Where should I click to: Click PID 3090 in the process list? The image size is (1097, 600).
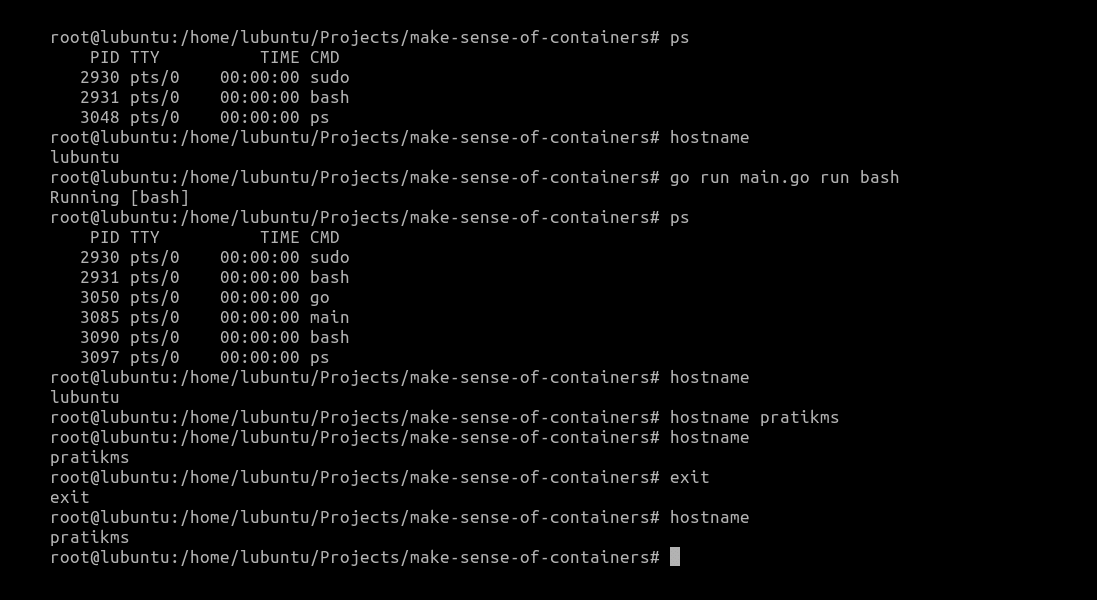pos(99,337)
